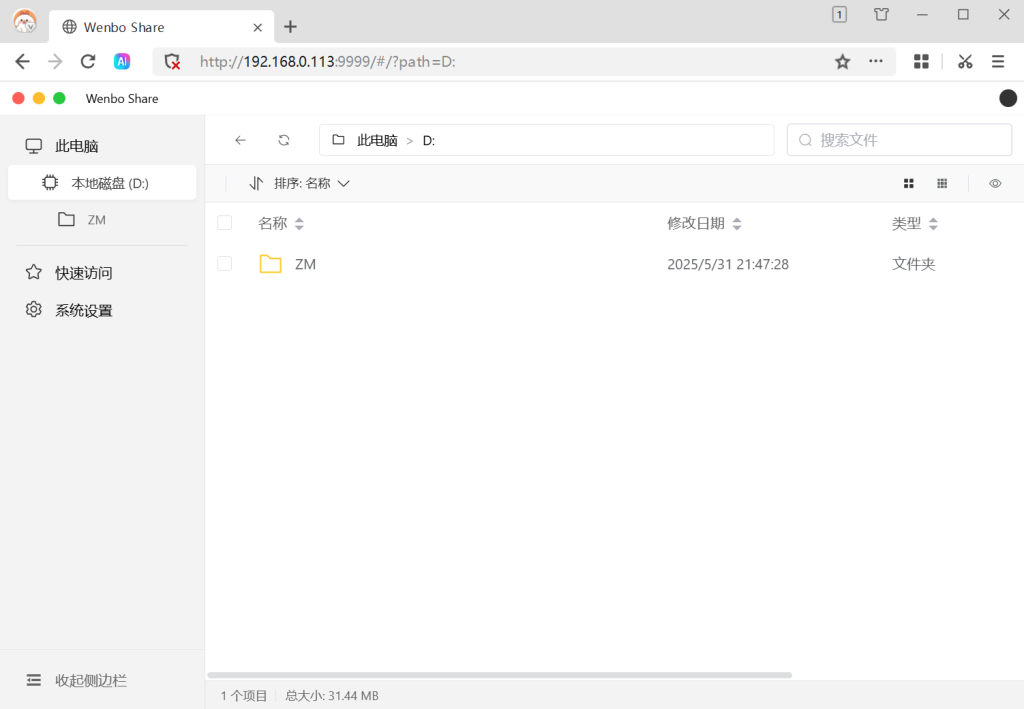The image size is (1024, 709).
Task: Switch to large grid view
Action: pos(908,183)
